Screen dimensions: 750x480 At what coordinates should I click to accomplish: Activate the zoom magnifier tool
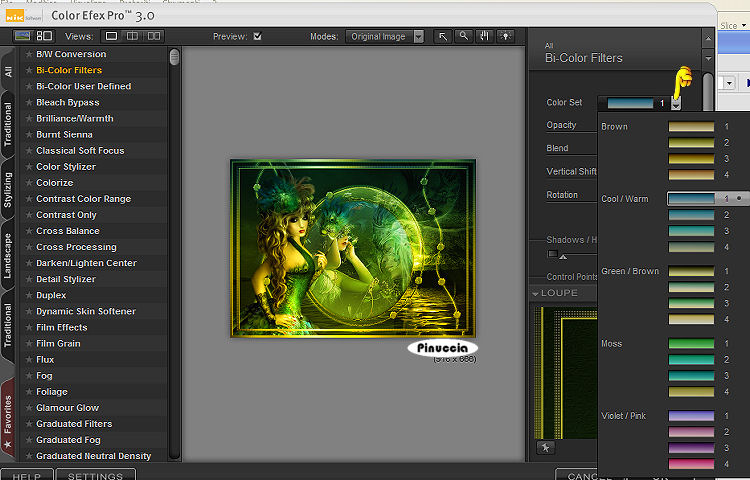[x=463, y=36]
